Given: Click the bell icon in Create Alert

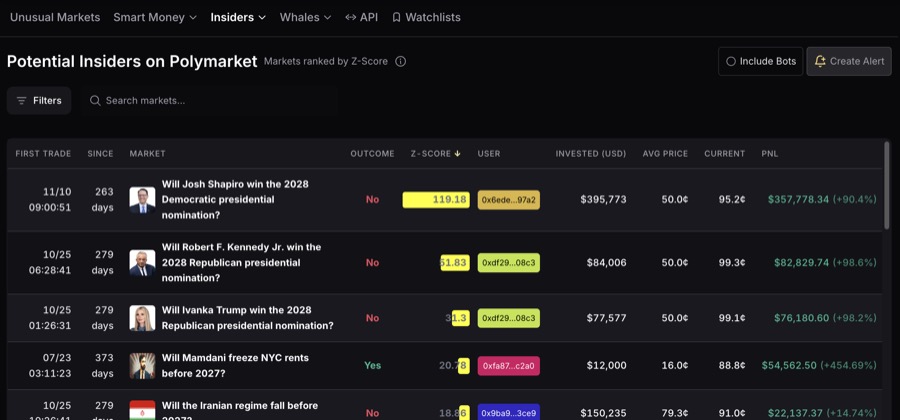Looking at the screenshot, I should [x=820, y=61].
